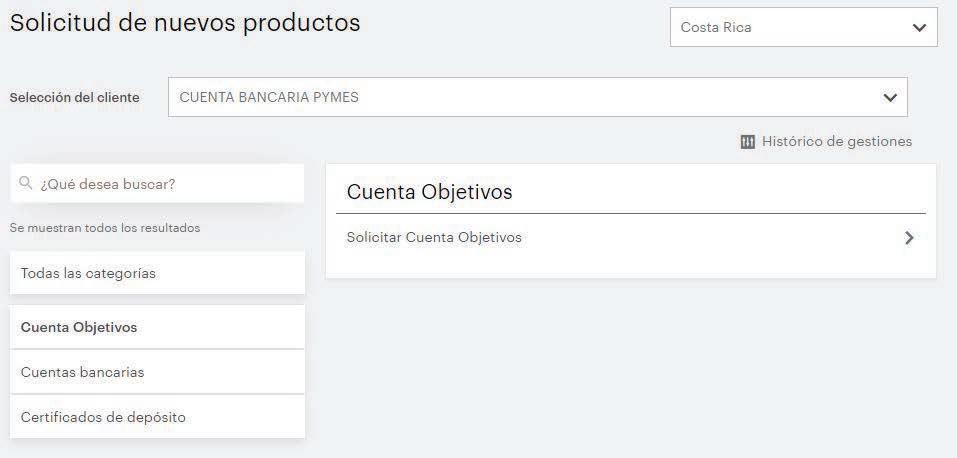
Task: Click the Histórico de gestiones chart icon
Action: click(748, 142)
